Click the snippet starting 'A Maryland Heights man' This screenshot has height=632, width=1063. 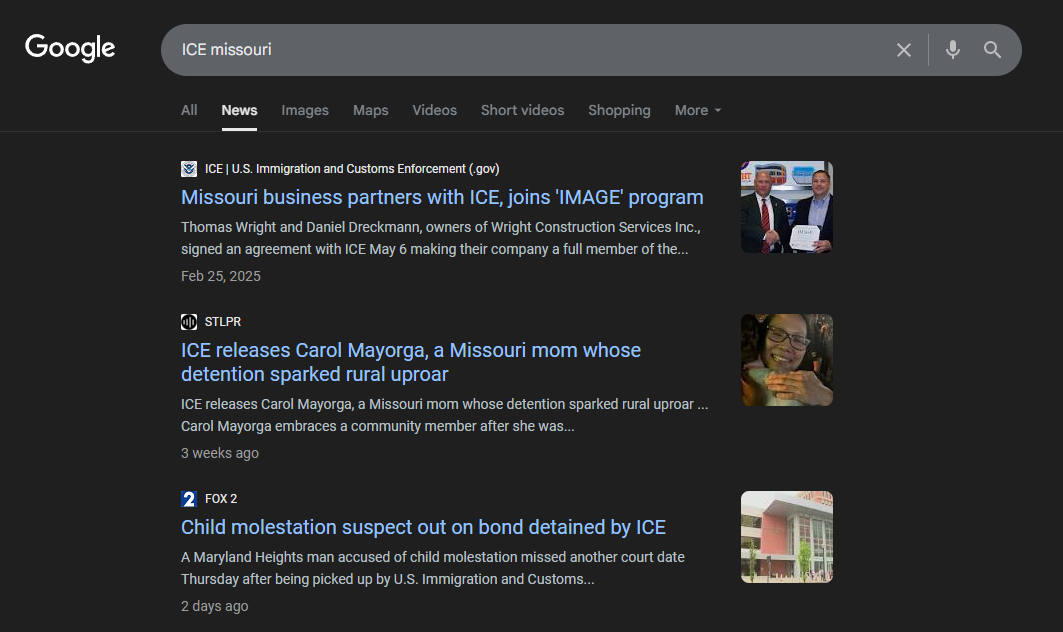point(433,568)
